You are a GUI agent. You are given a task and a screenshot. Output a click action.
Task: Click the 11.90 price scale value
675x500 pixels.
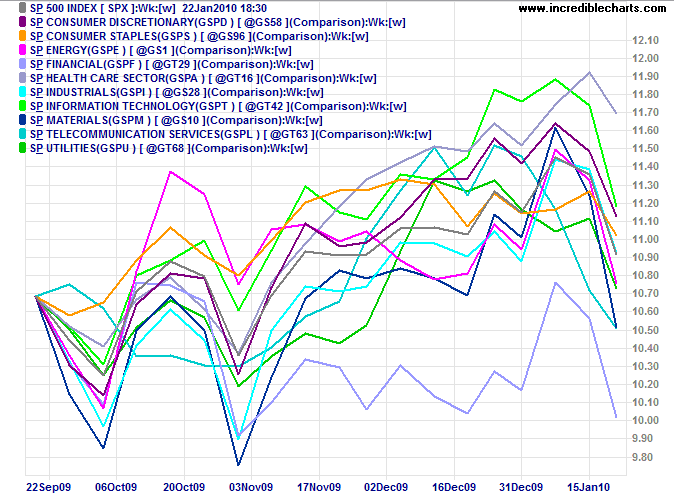(x=645, y=76)
